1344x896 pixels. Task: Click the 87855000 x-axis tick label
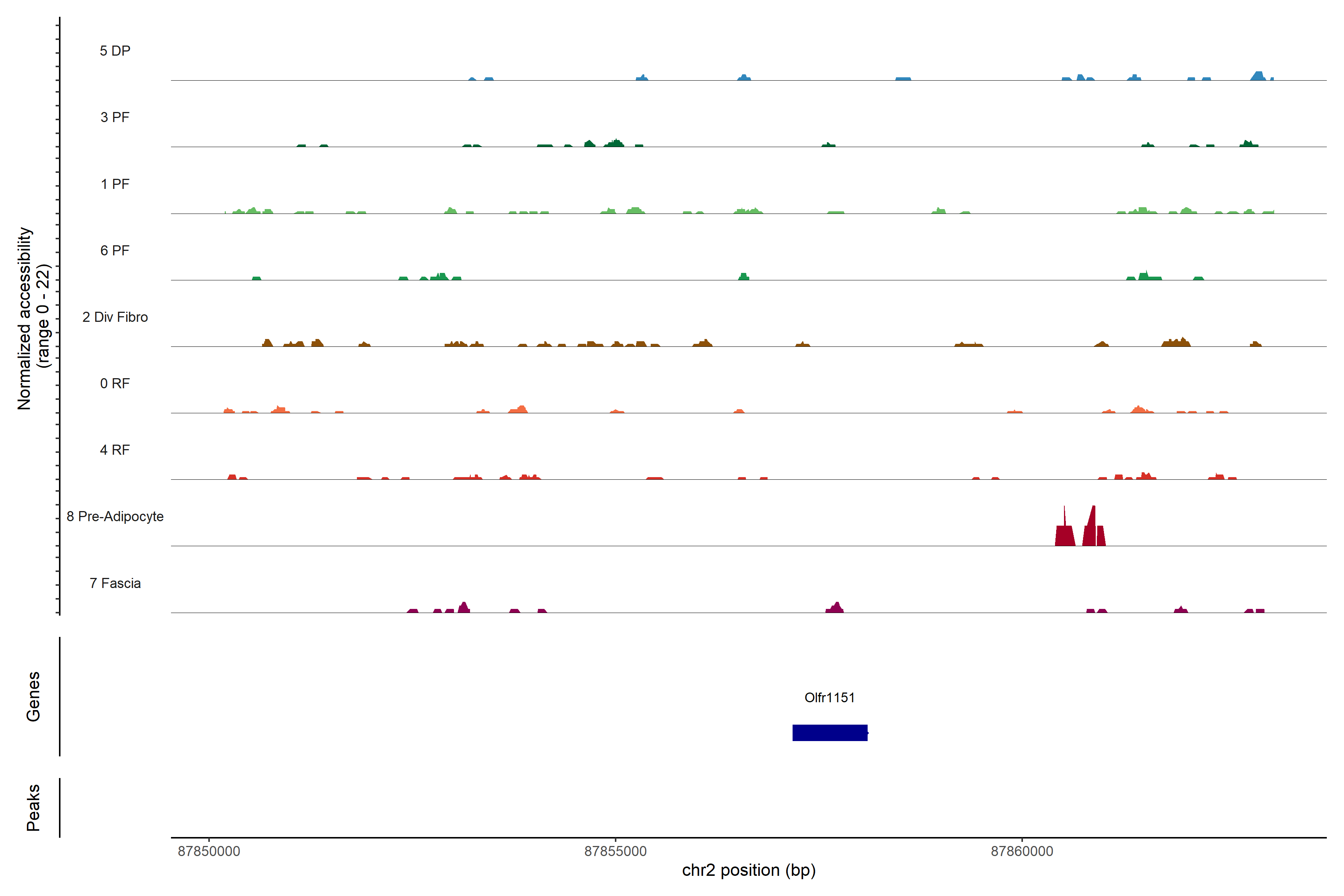coord(615,851)
